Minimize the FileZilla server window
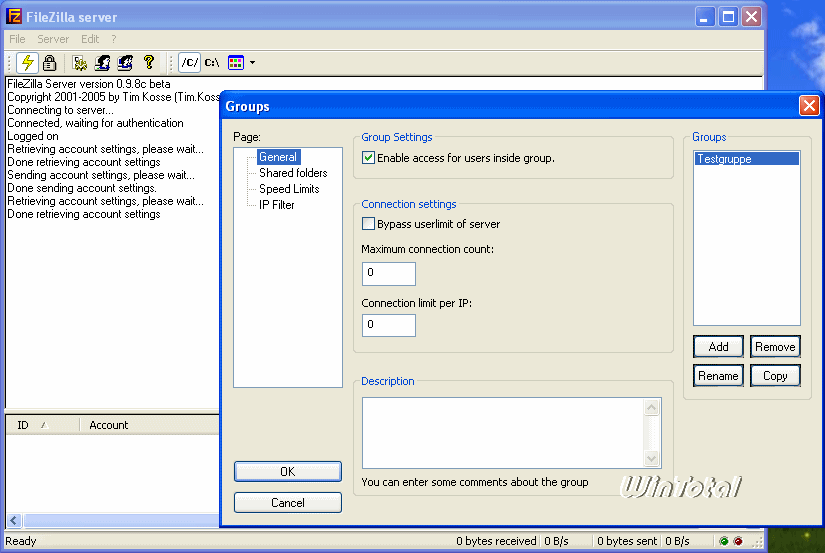 [x=705, y=17]
